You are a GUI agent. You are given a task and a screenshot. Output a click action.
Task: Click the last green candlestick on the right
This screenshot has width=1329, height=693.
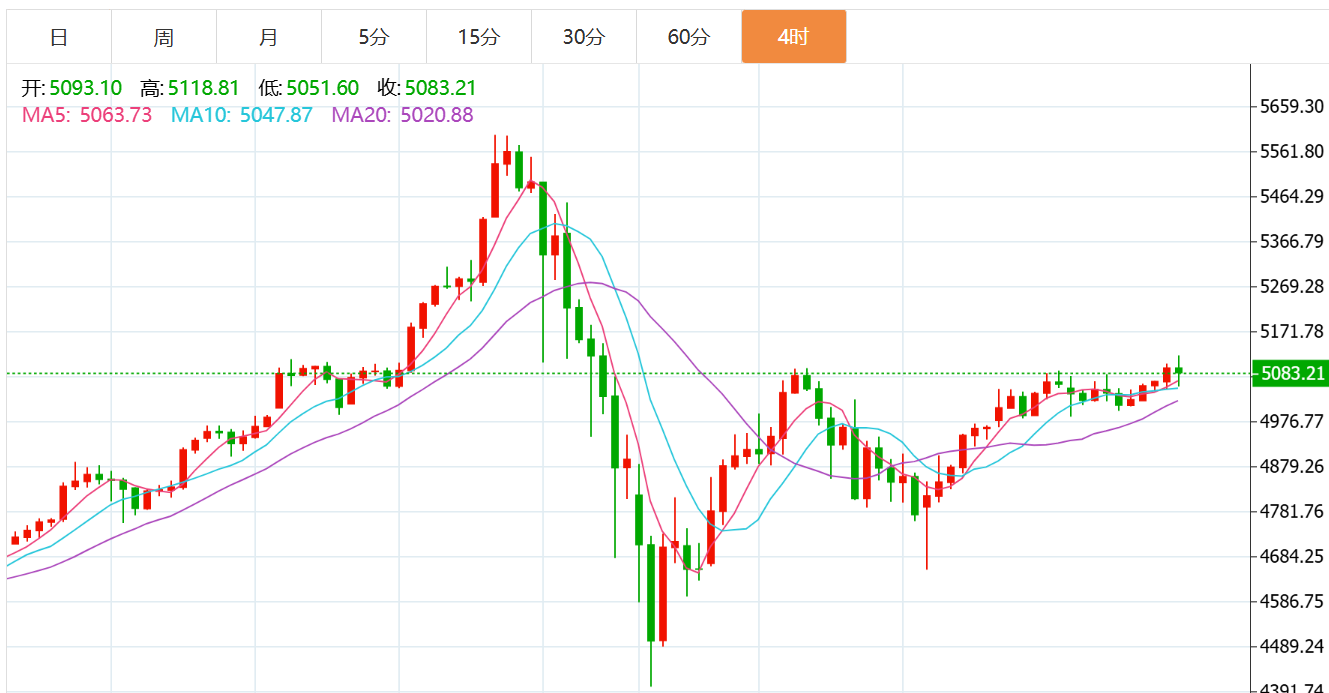point(1179,370)
